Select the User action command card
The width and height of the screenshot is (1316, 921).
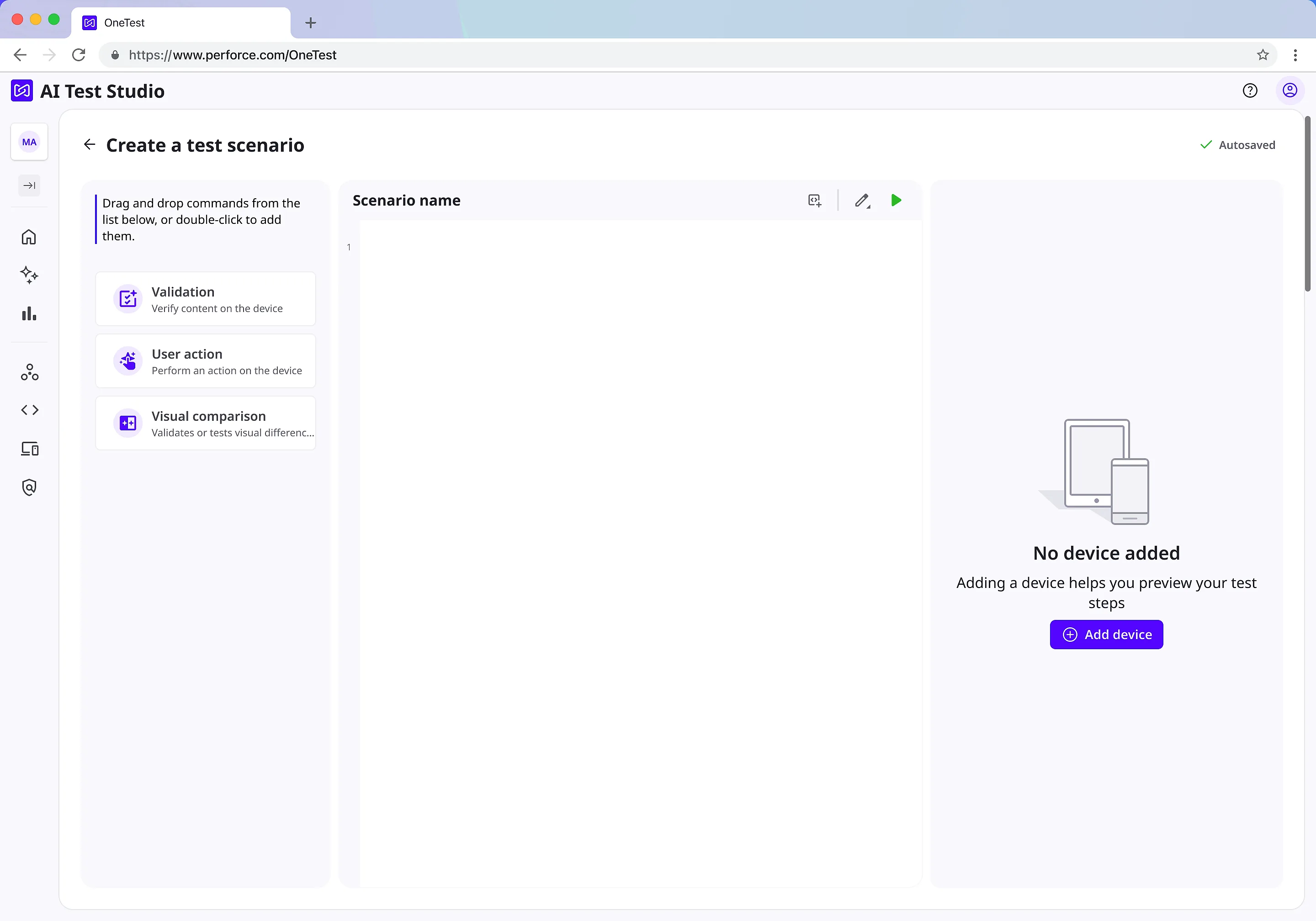[x=206, y=361]
